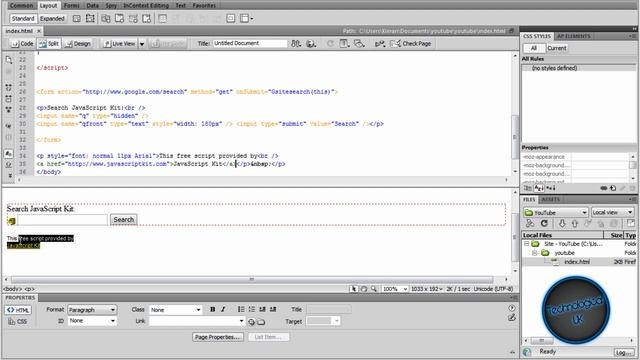Click Browse for File folder icon
The width and height of the screenshot is (640, 360).
click(261, 322)
